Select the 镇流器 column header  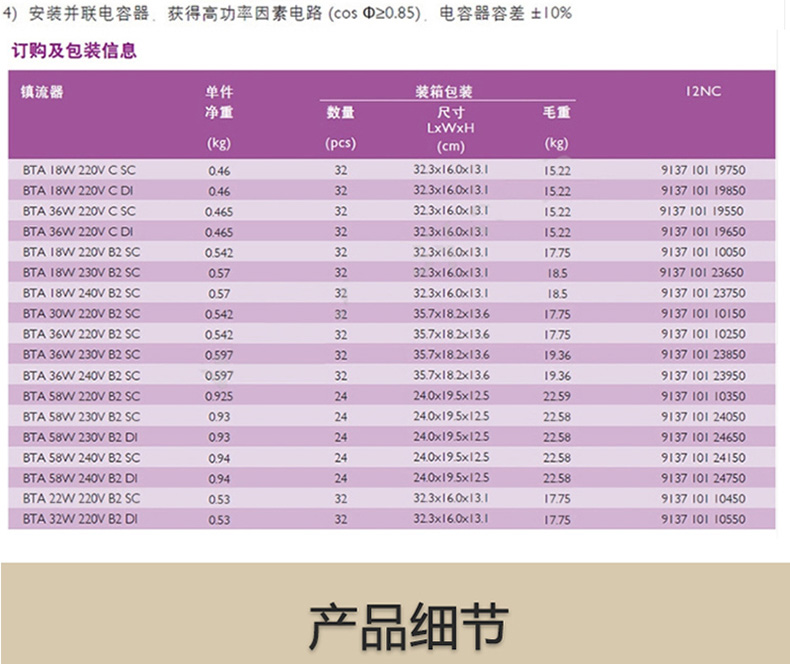42,92
